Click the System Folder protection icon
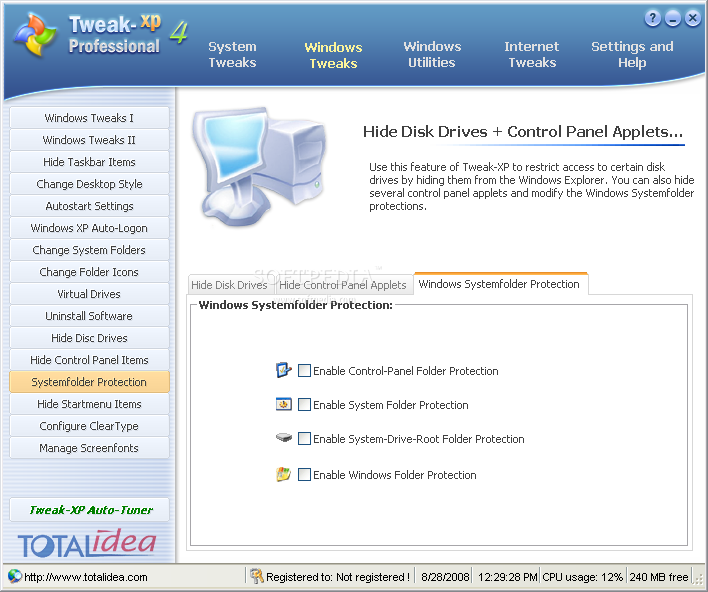 284,404
